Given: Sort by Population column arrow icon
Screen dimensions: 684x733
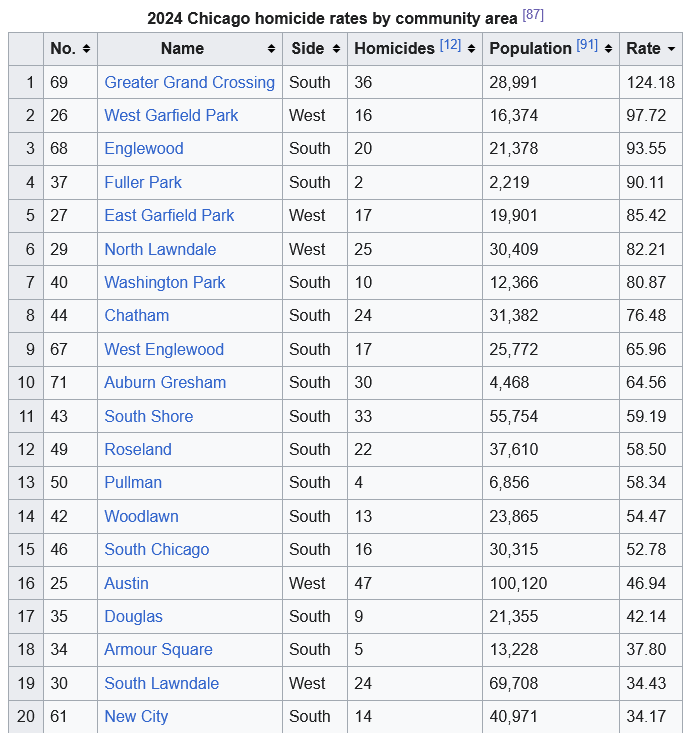Looking at the screenshot, I should [608, 49].
